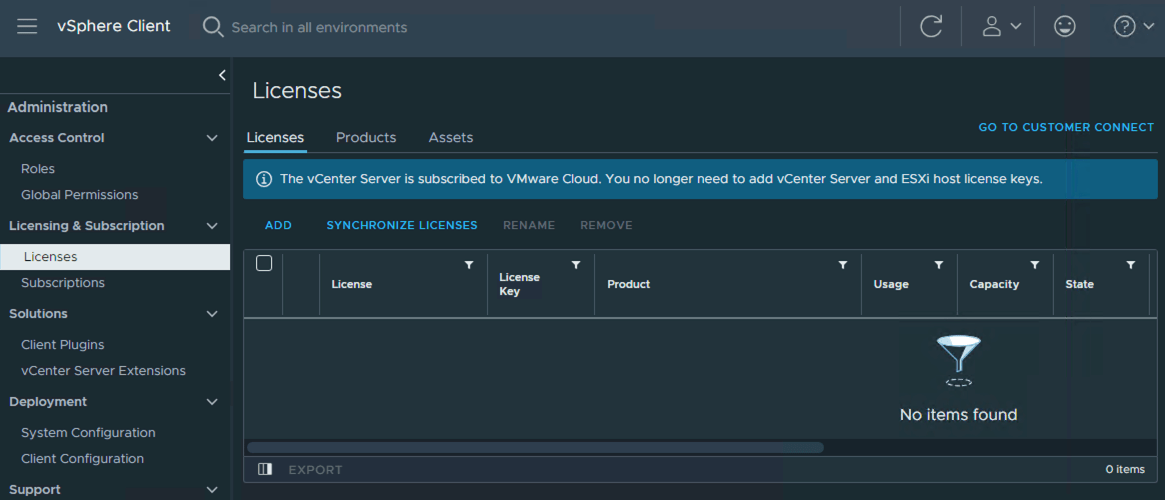Open System Configuration in the sidebar
The image size is (1165, 500).
pos(88,432)
